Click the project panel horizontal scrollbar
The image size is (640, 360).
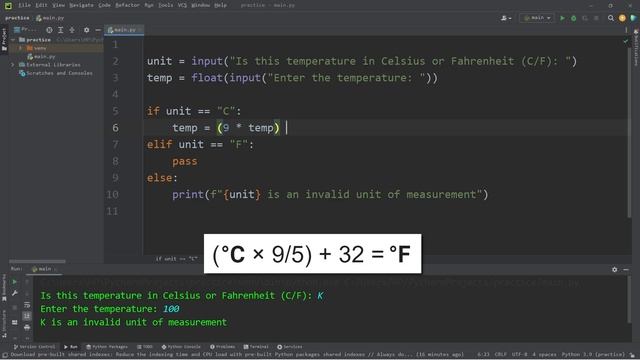pos(37,261)
